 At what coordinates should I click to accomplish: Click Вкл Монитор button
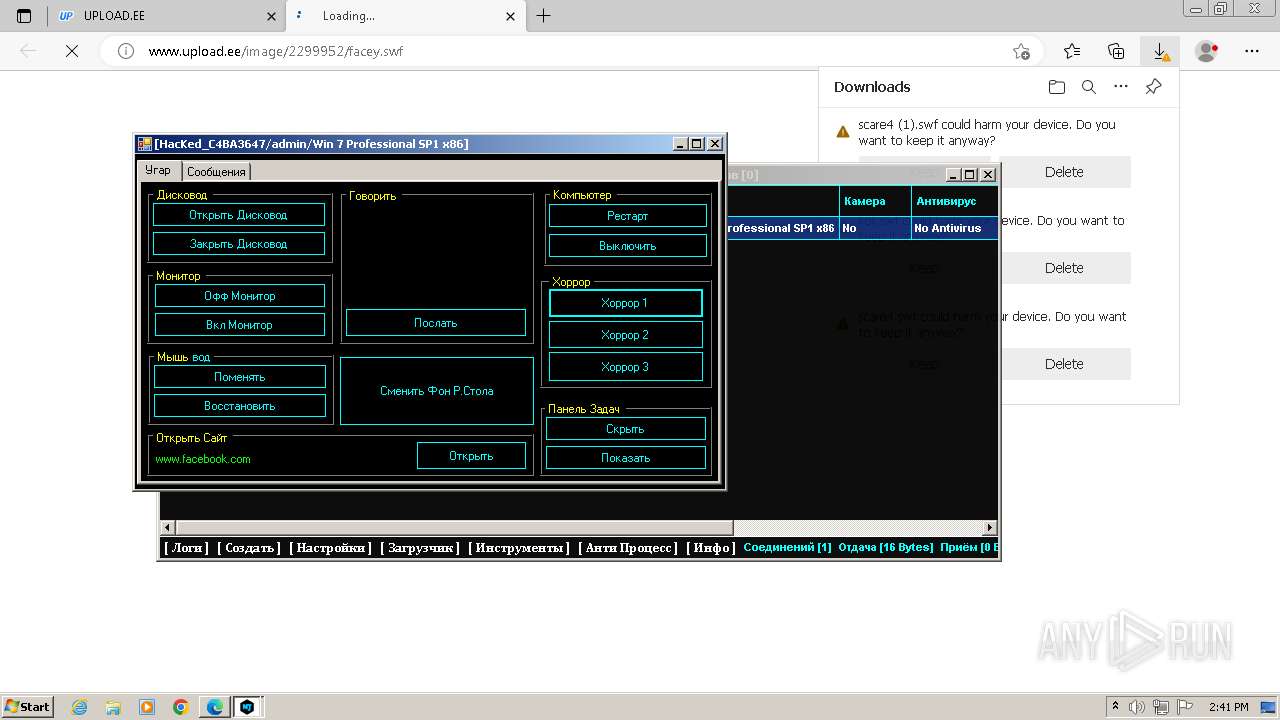tap(240, 325)
